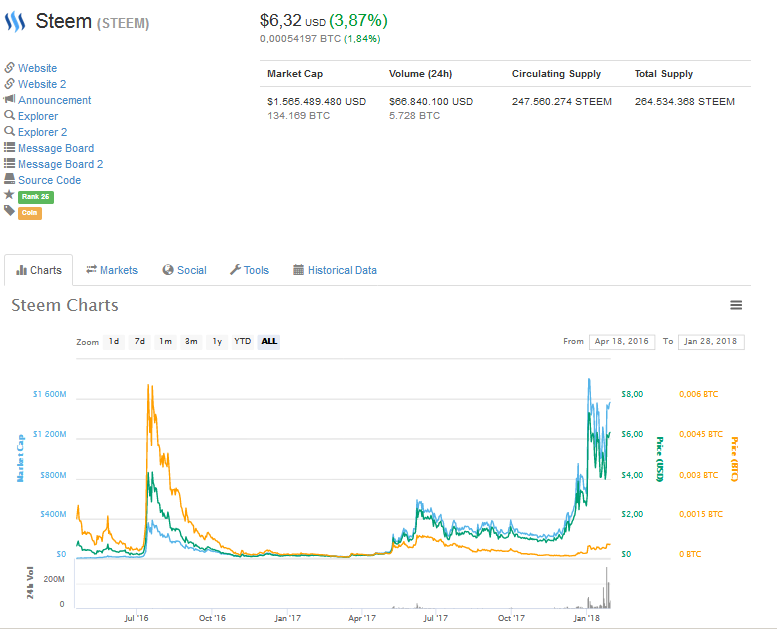Click the orange Coin tag badge
This screenshot has width=777, height=629.
30,213
